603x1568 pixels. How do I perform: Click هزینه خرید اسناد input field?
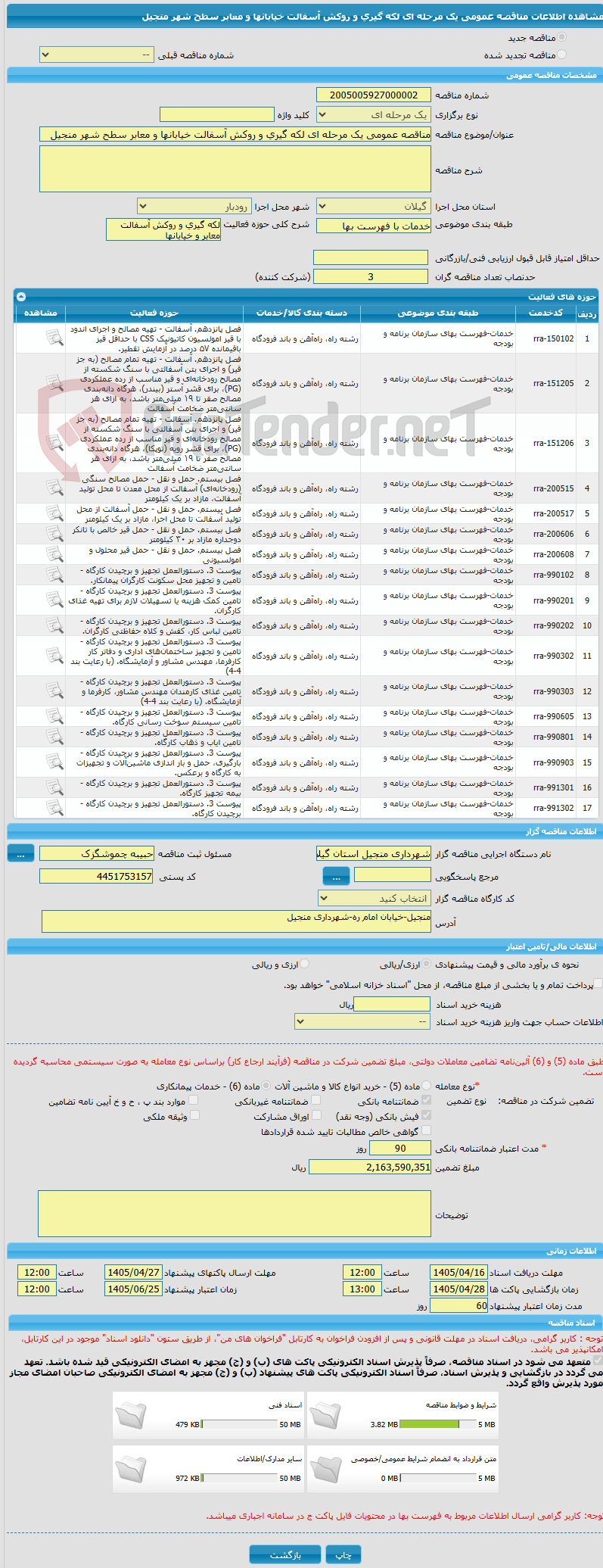point(392,1004)
